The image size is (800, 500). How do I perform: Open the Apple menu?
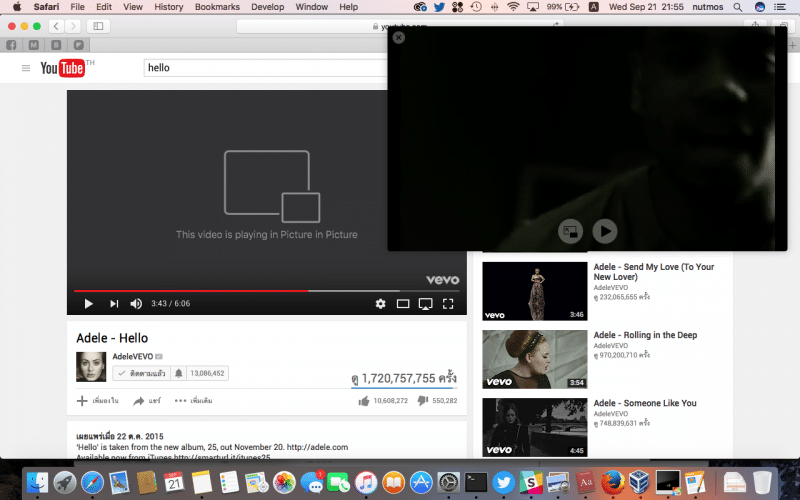[x=17, y=7]
